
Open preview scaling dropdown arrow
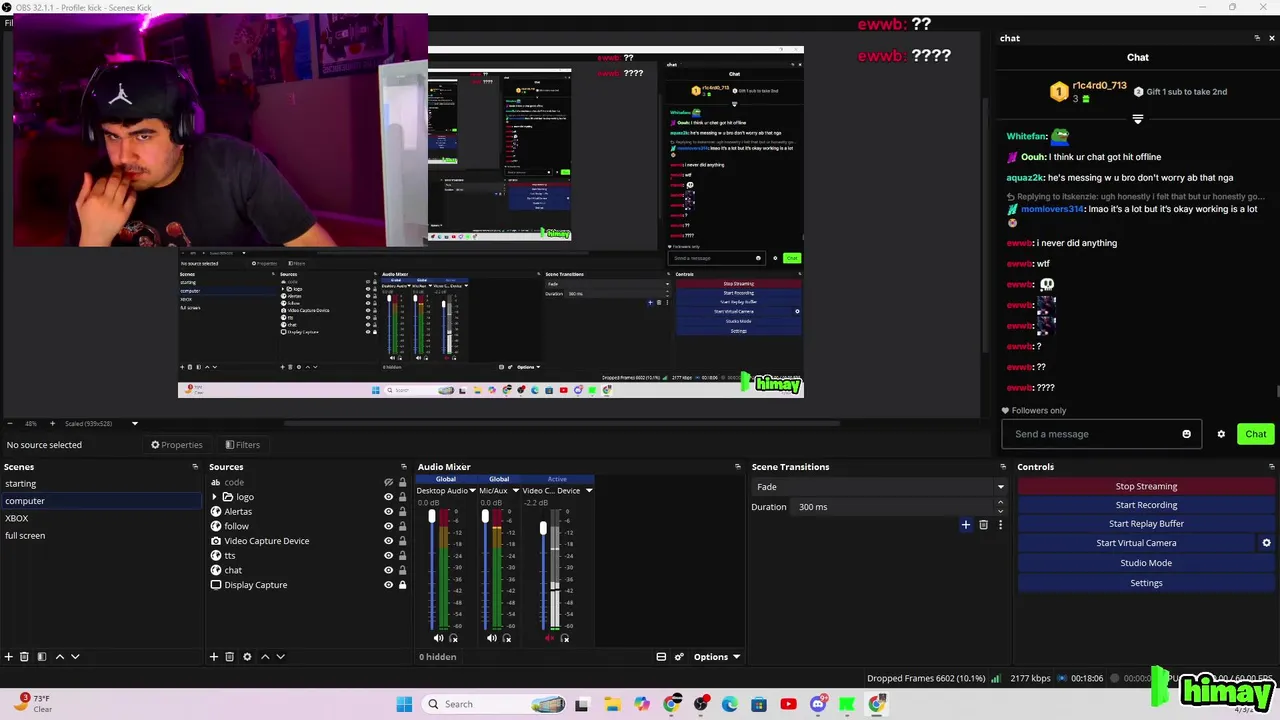coord(135,423)
